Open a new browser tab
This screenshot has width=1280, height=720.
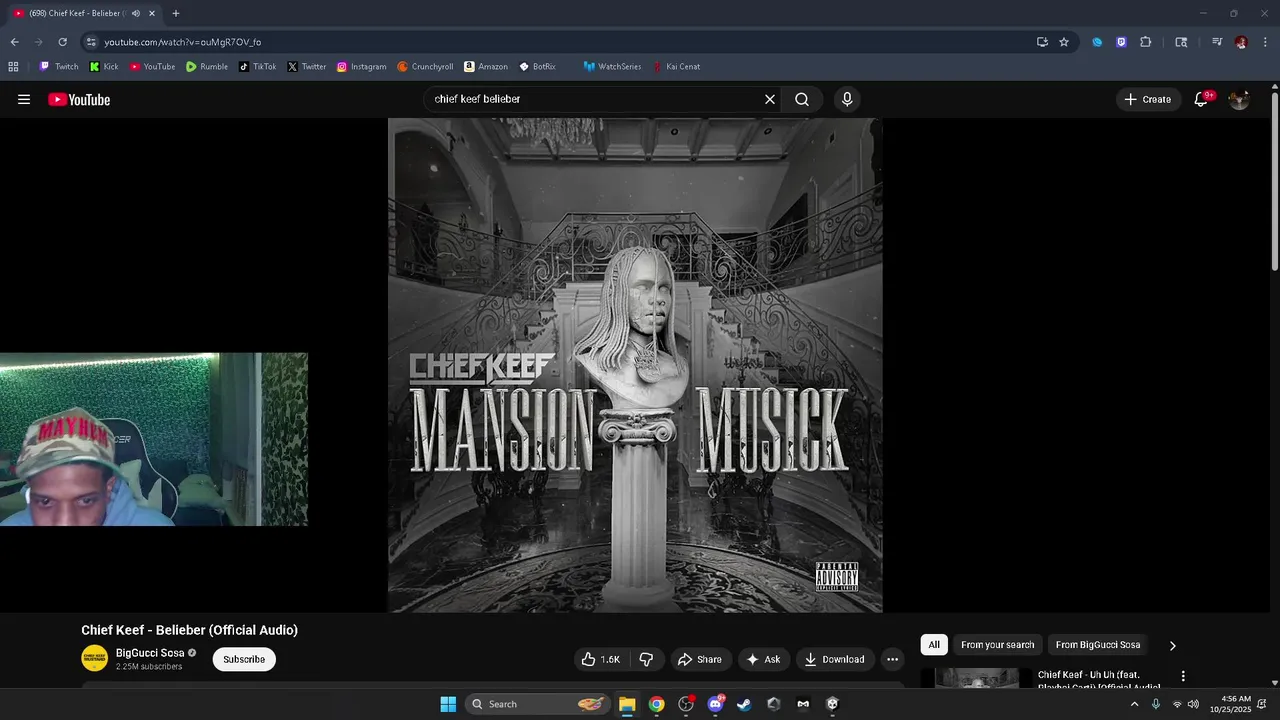pyautogui.click(x=176, y=13)
